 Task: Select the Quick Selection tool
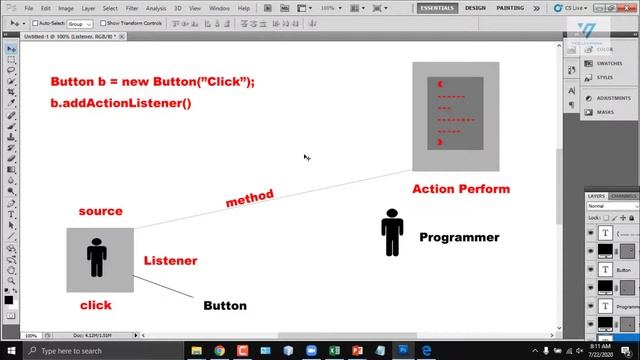tap(11, 81)
